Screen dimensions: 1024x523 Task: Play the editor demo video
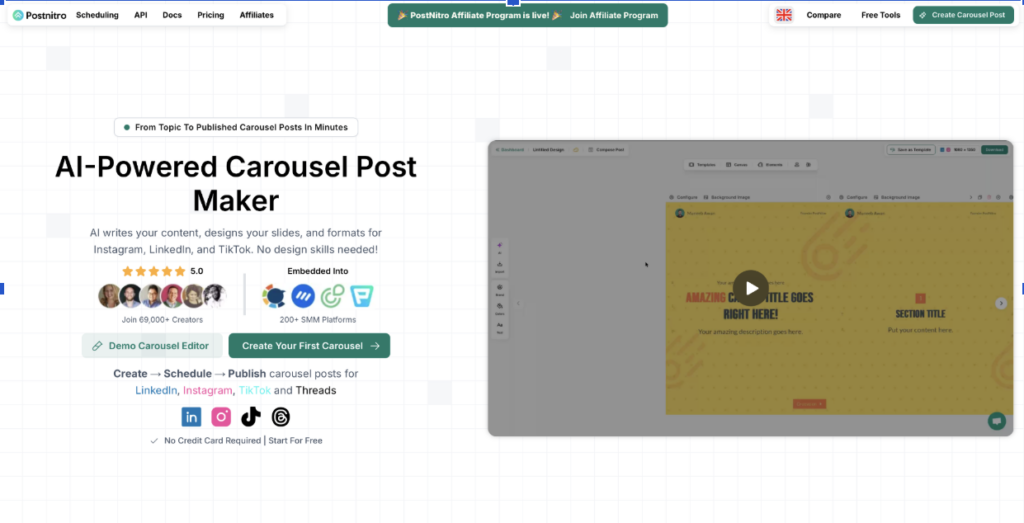coord(750,288)
